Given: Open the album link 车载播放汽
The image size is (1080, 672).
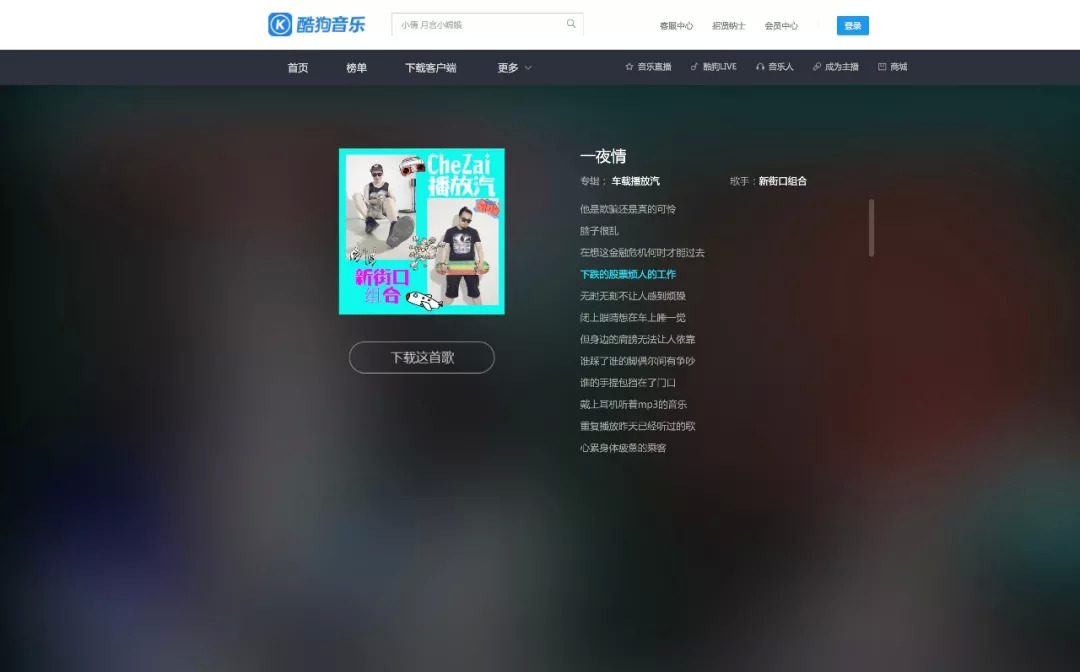Looking at the screenshot, I should [x=636, y=181].
